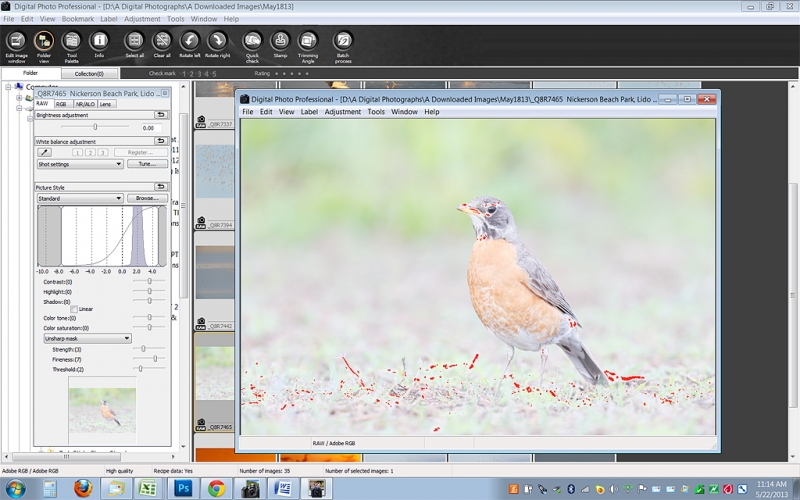Image resolution: width=800 pixels, height=500 pixels.
Task: Open the Standard picture style dropdown
Action: [80, 198]
